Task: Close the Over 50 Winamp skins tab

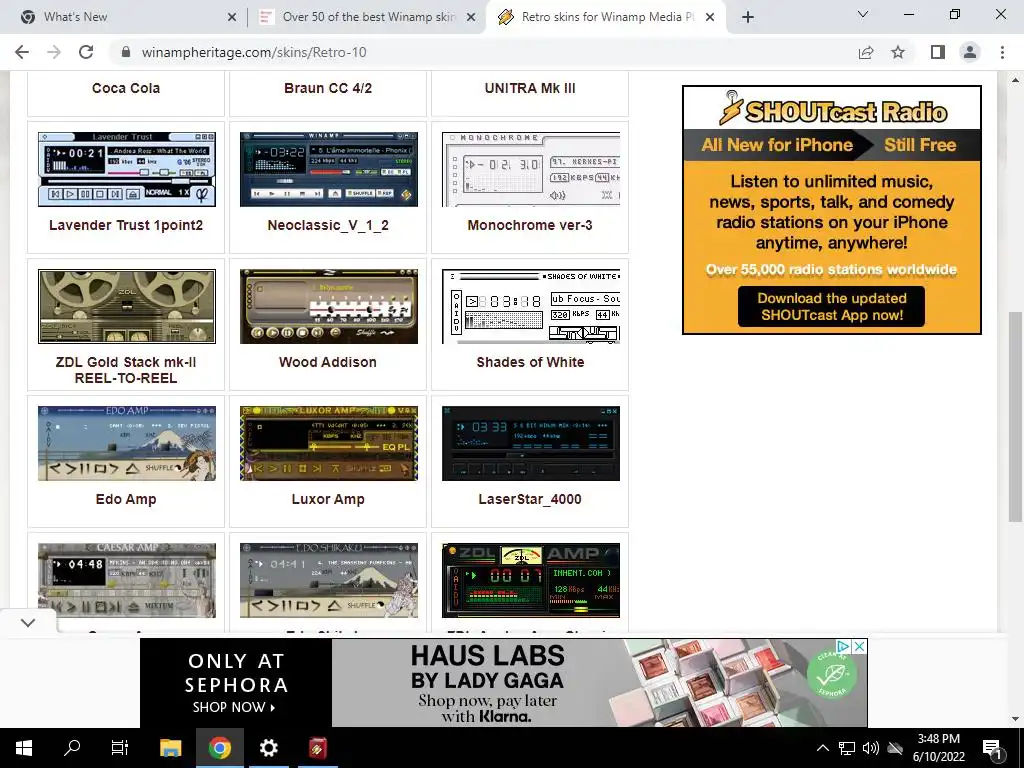Action: click(471, 17)
